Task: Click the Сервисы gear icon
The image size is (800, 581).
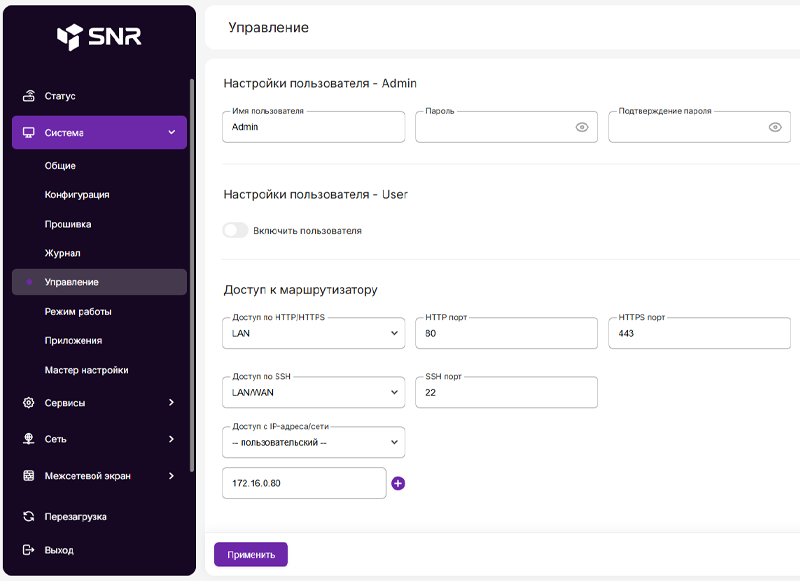Action: [29, 402]
